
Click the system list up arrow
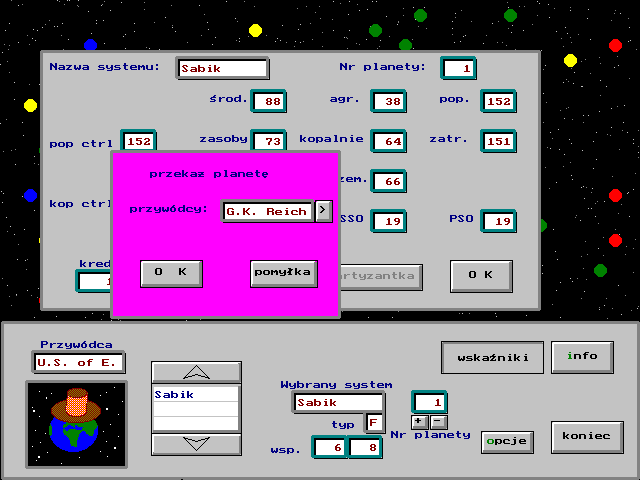click(x=196, y=372)
